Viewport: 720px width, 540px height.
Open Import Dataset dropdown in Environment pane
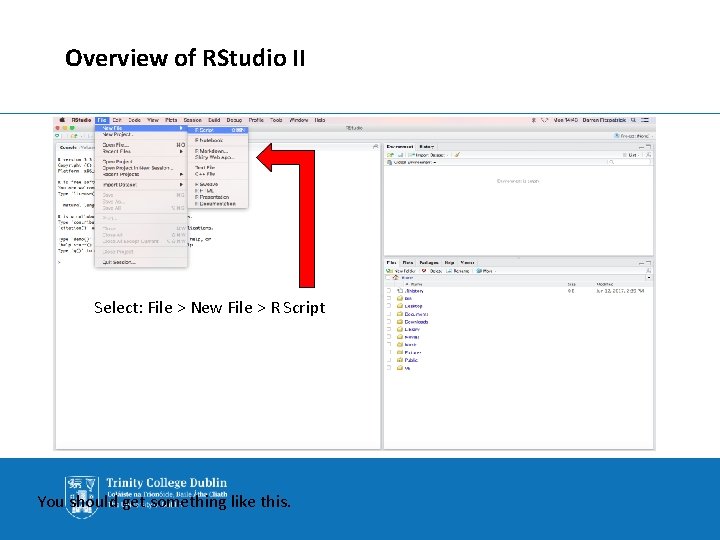pos(428,155)
